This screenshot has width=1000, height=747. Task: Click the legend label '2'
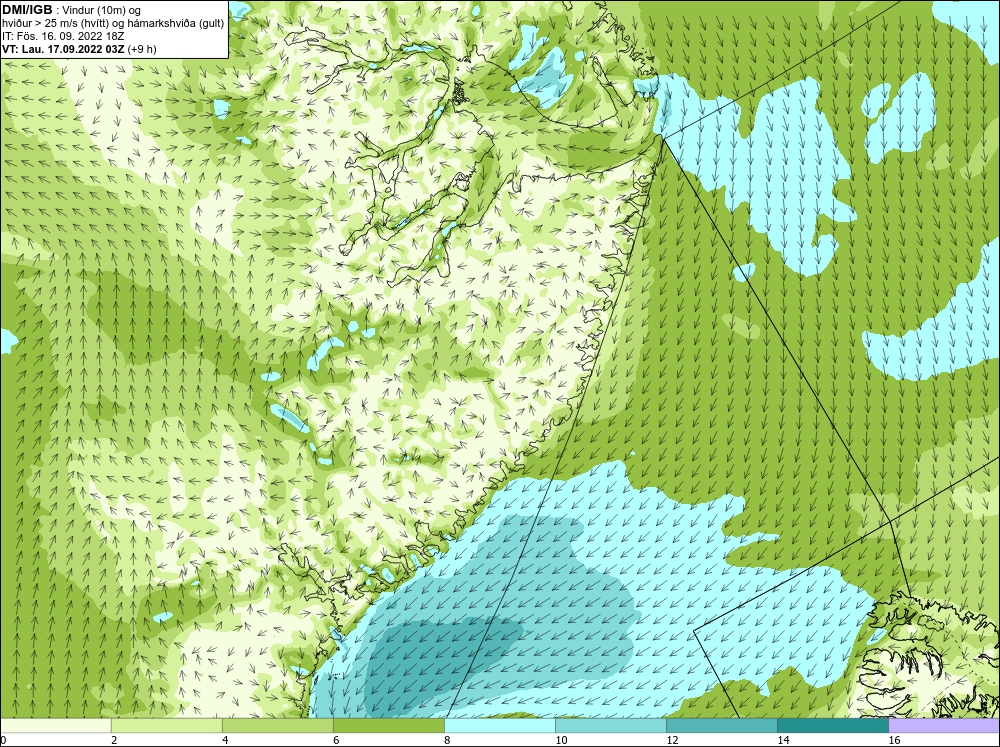click(x=114, y=740)
